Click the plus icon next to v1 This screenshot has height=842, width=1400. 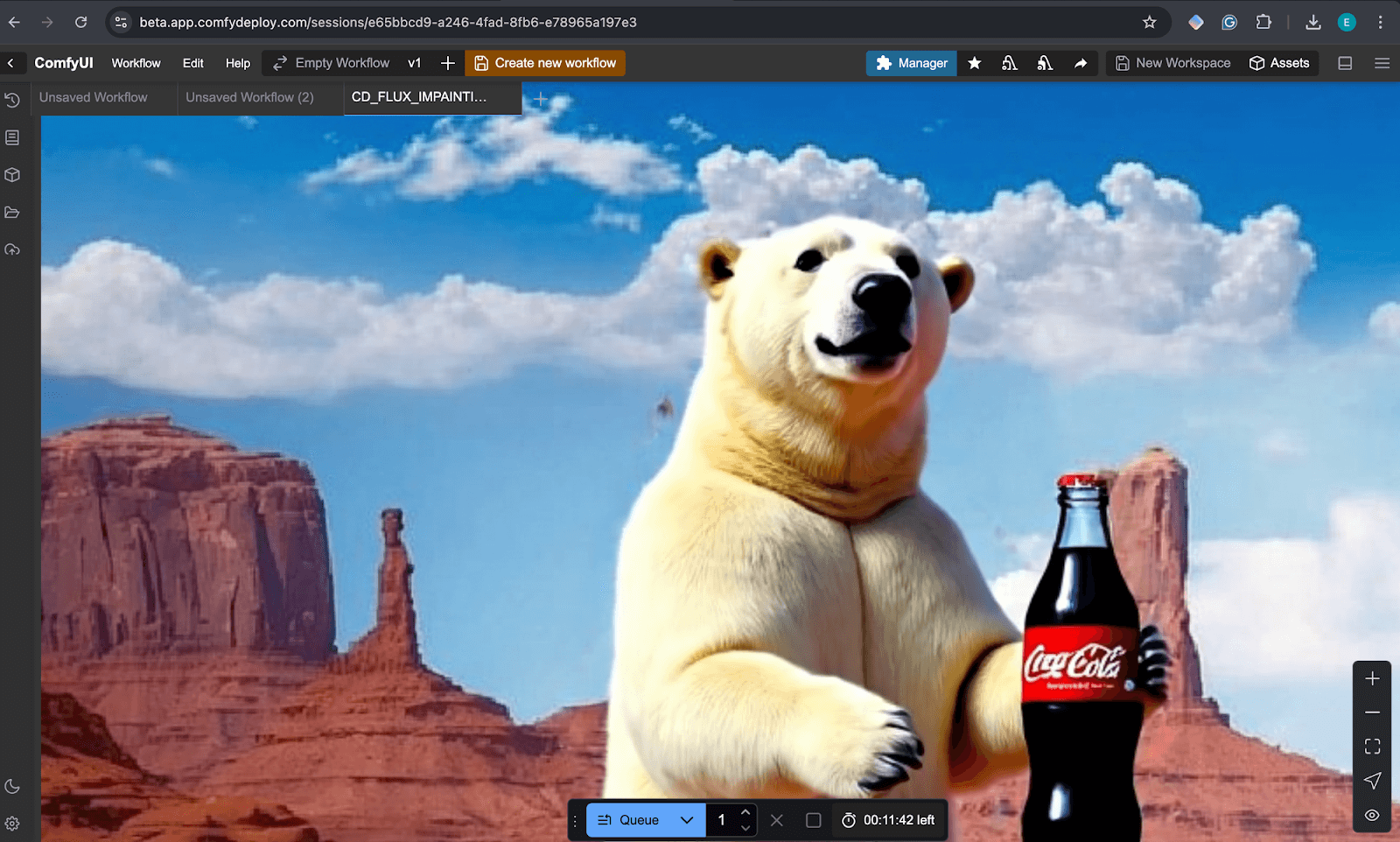(x=447, y=63)
